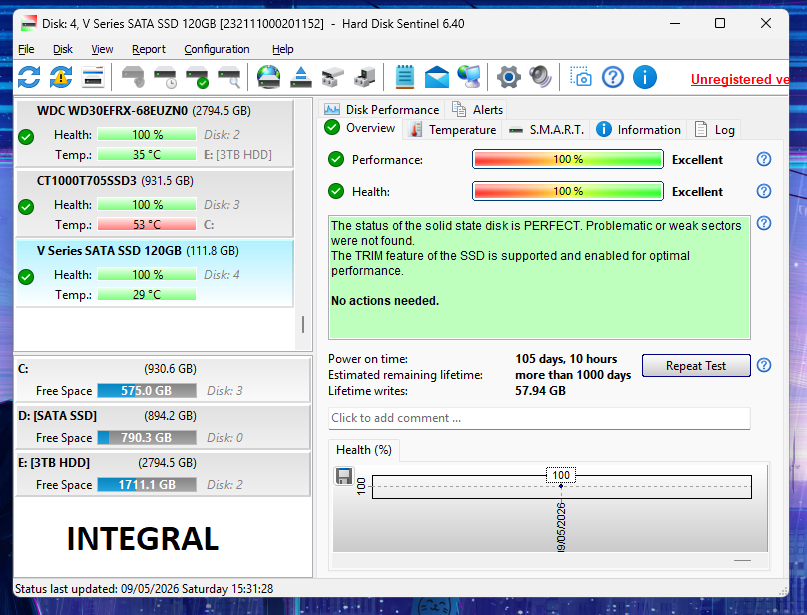Click the Performance 100 % gradient bar
Viewport: 807px width, 615px height.
click(x=568, y=160)
